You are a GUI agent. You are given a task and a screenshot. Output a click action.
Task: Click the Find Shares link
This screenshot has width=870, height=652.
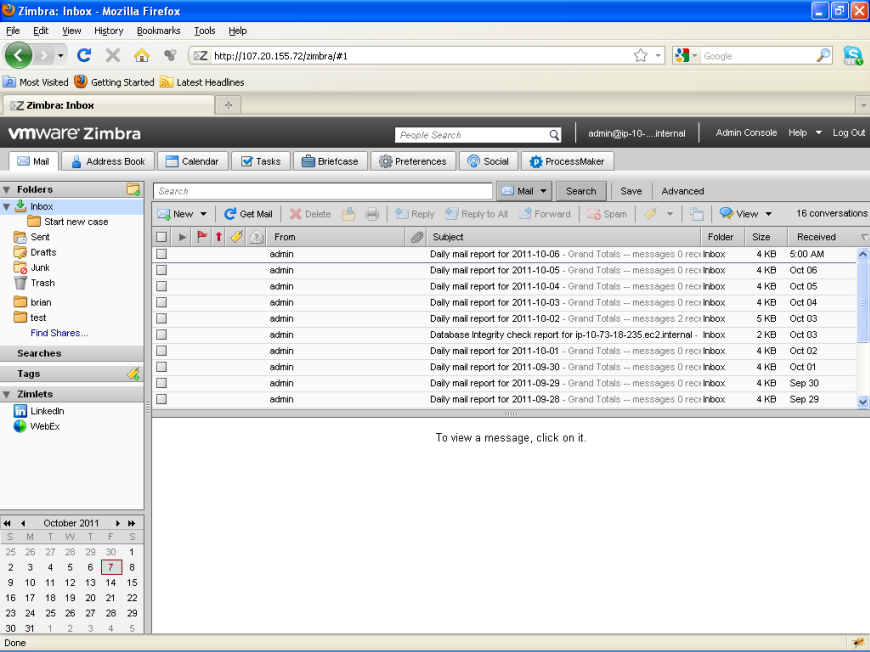59,333
